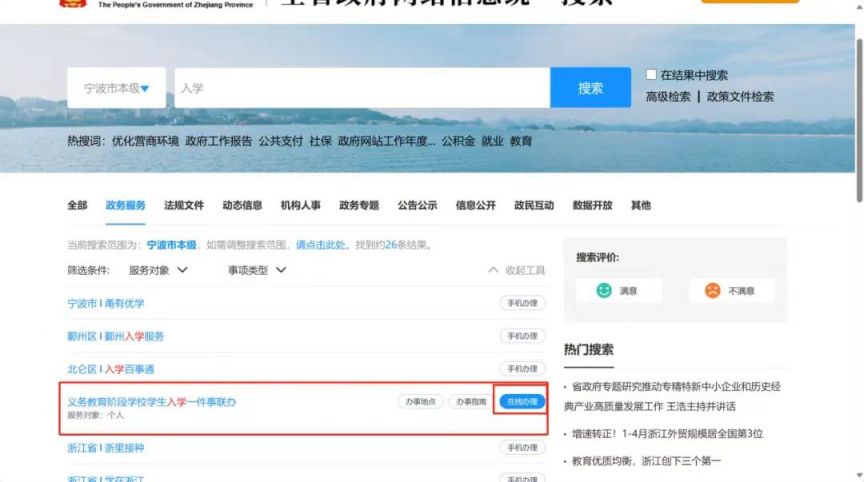Open result 宁波市 | 甬有优学

pyautogui.click(x=106, y=304)
